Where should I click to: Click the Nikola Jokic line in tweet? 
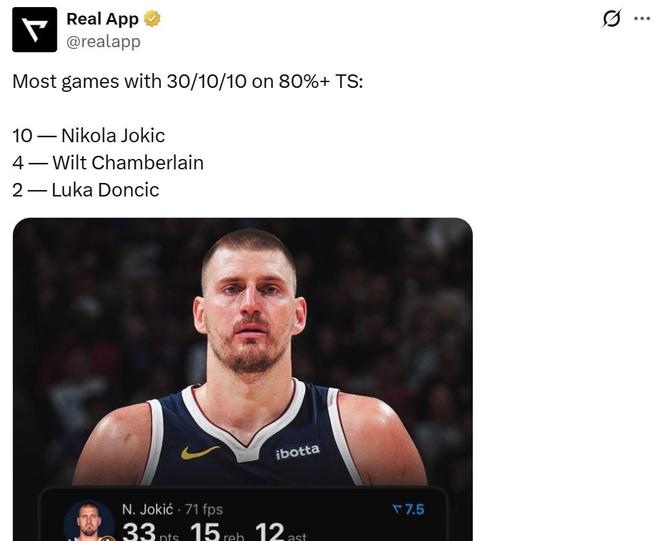[x=89, y=136]
